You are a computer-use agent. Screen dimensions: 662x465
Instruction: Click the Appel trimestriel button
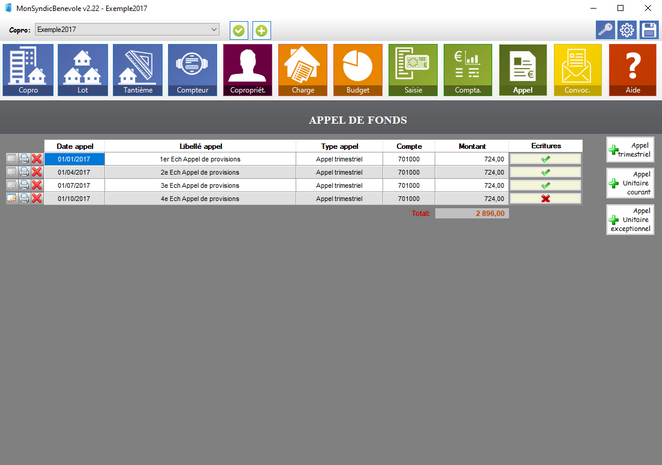point(630,150)
